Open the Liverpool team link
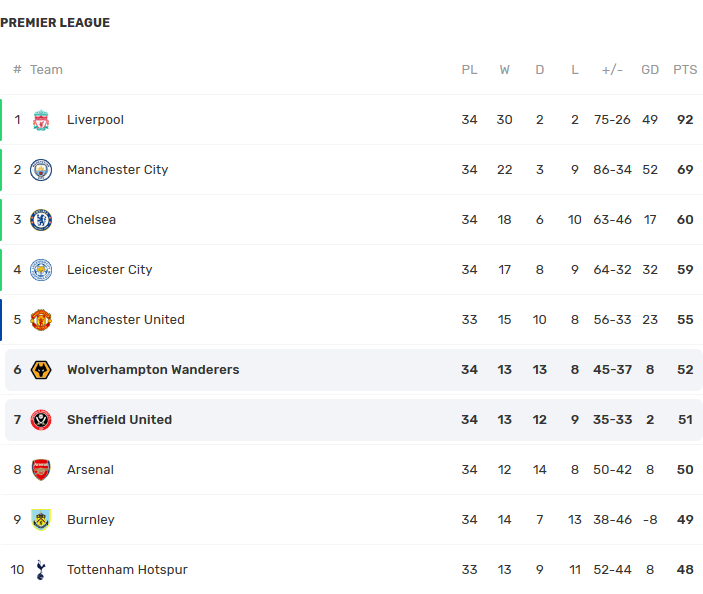703x594 pixels. pyautogui.click(x=95, y=120)
